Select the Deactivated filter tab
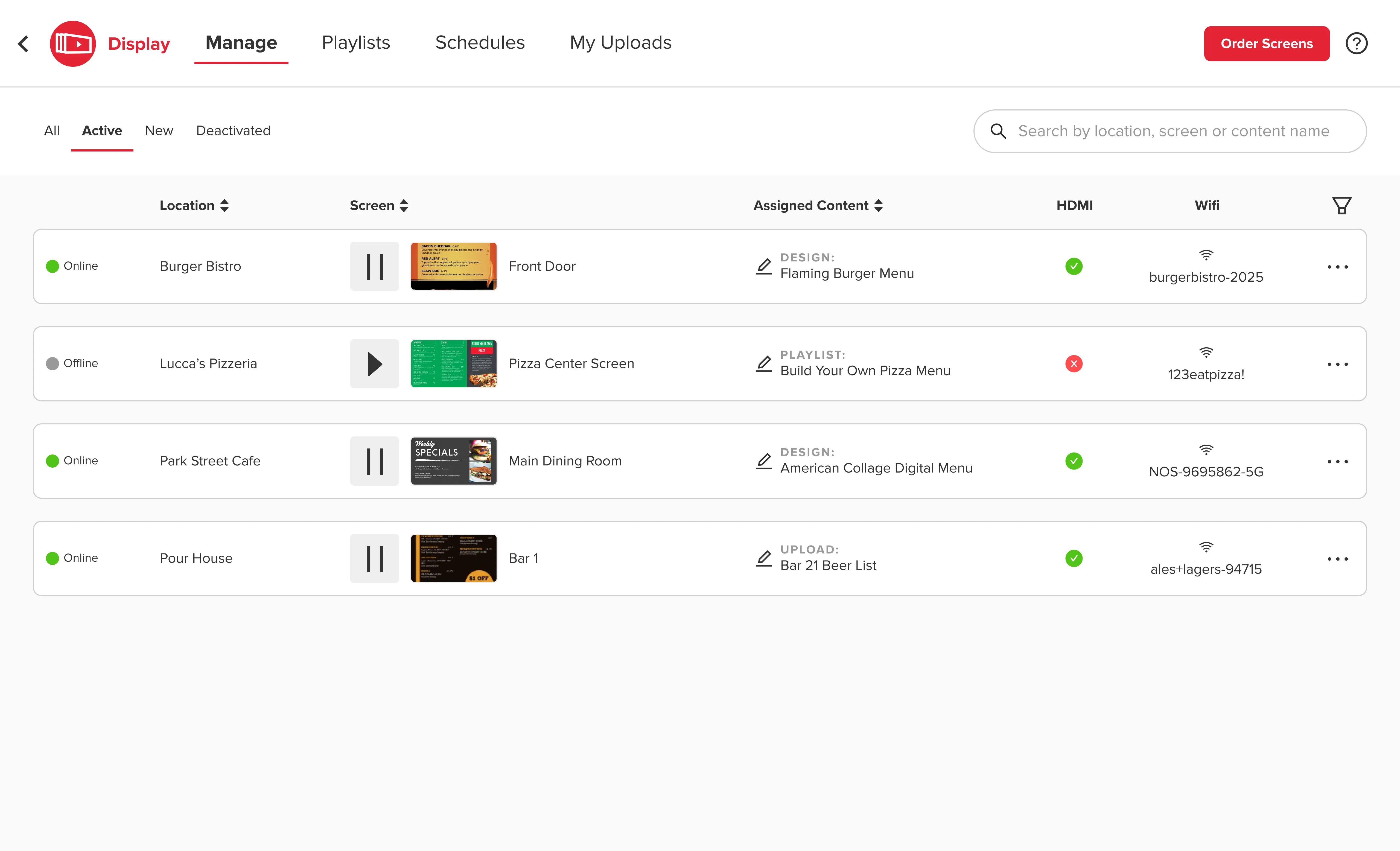The image size is (1400, 851). click(x=233, y=131)
